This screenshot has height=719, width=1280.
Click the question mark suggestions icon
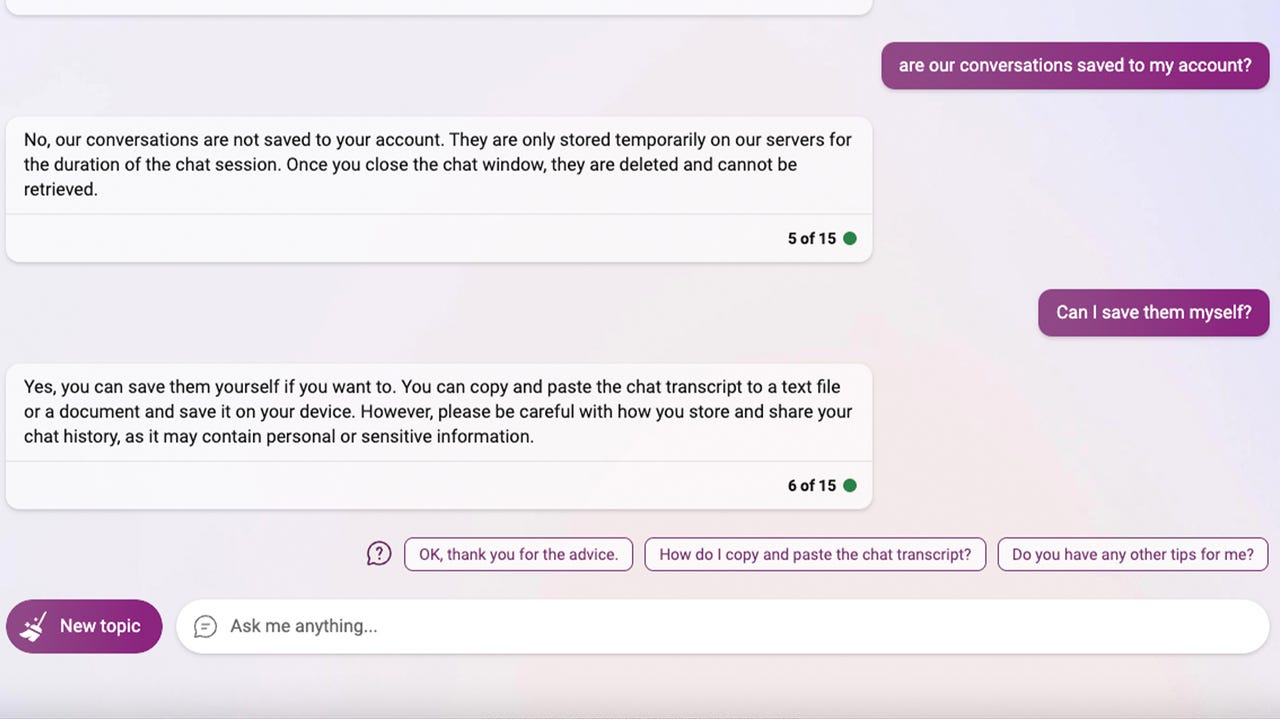coord(379,553)
